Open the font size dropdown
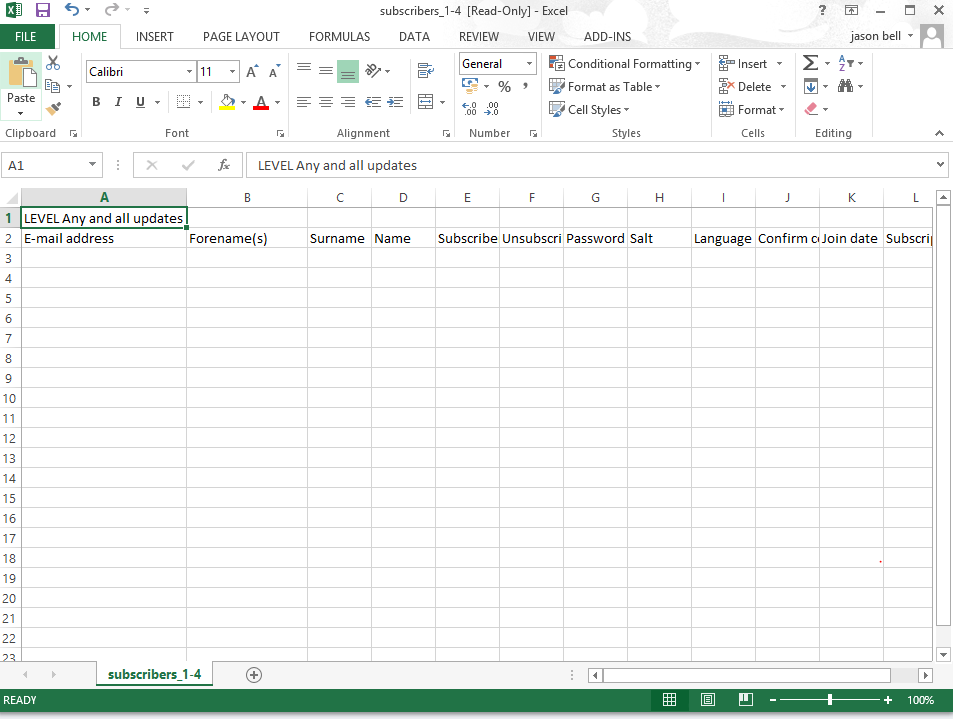 (x=232, y=72)
